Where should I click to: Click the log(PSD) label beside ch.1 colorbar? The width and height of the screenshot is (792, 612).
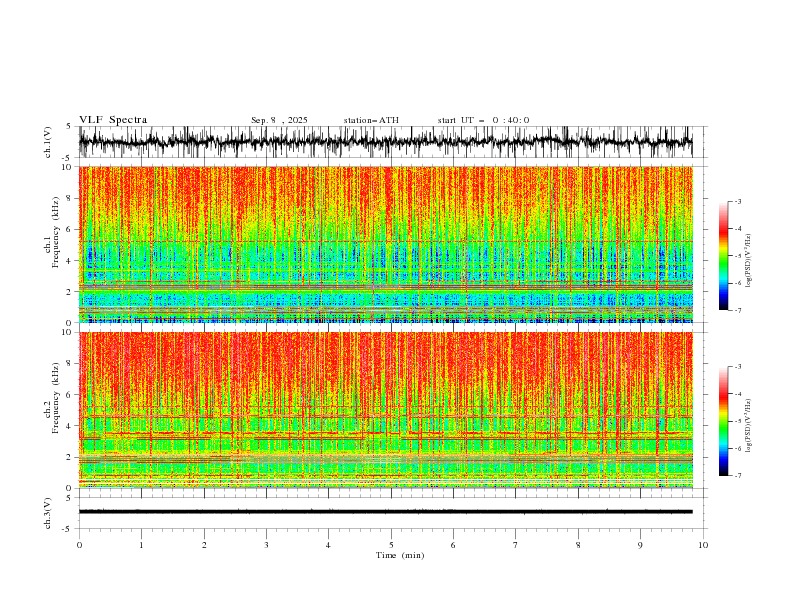[749, 261]
